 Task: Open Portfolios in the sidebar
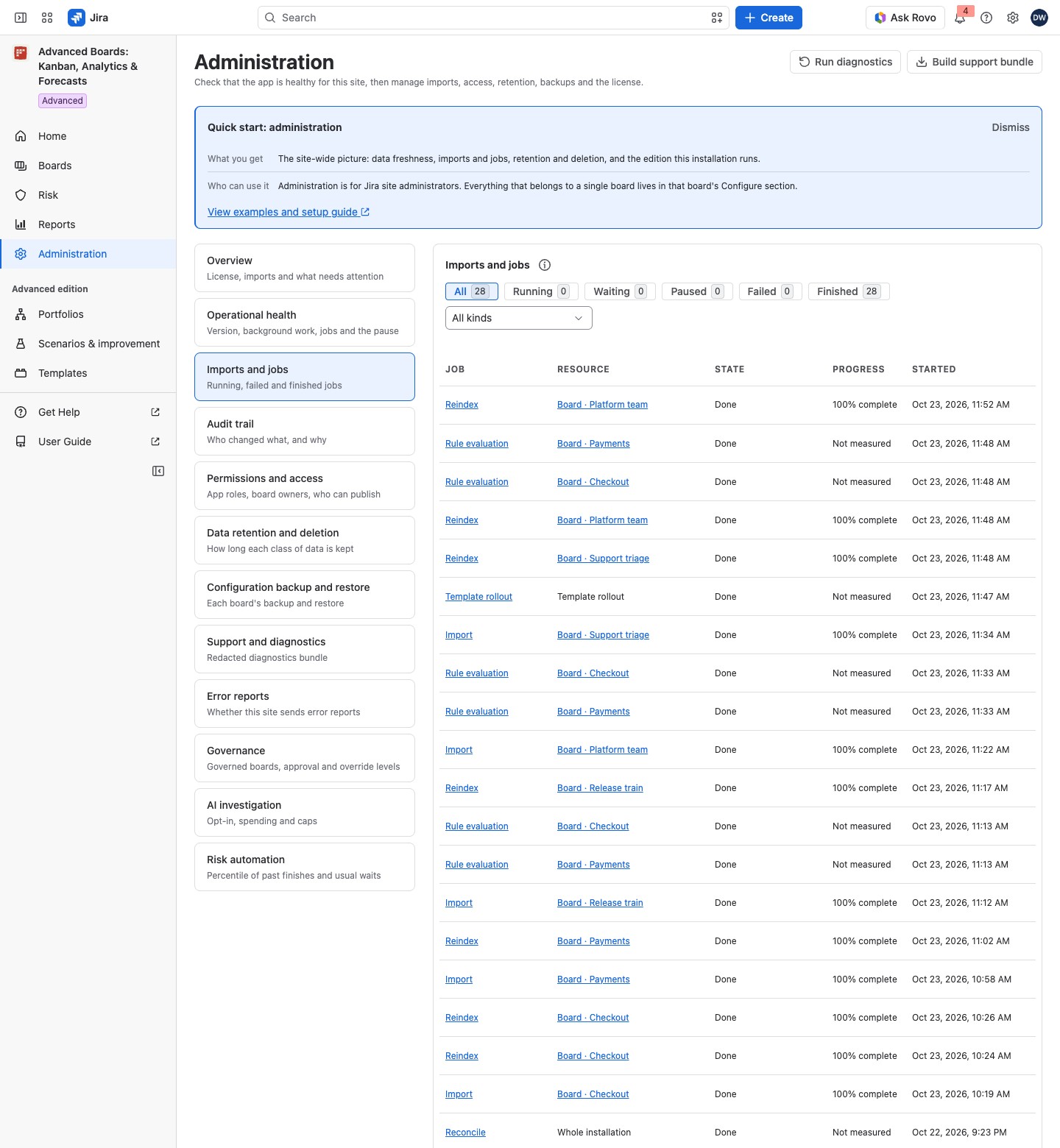[88, 314]
